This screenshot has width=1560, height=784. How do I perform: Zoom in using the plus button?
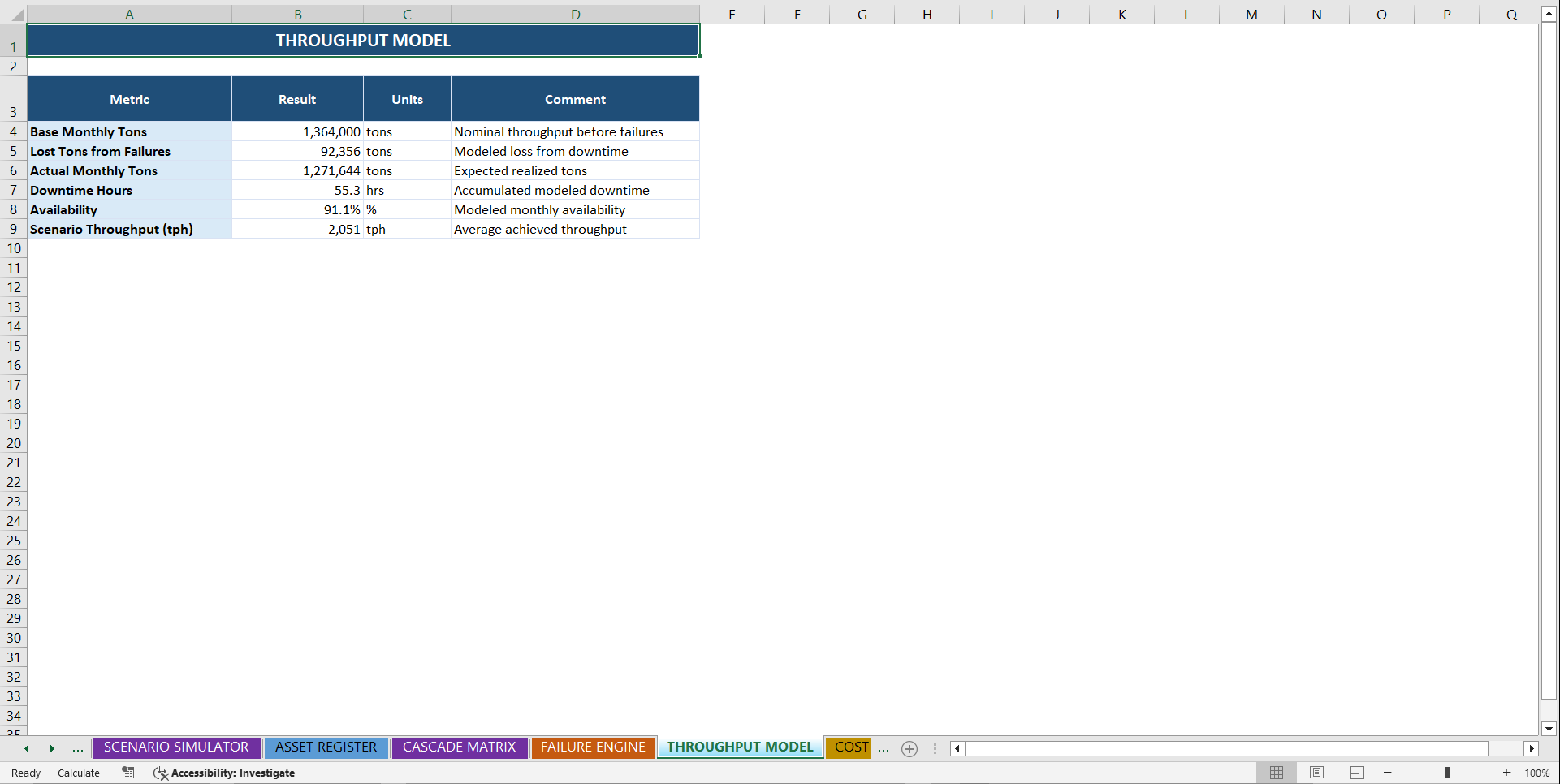tap(1506, 773)
